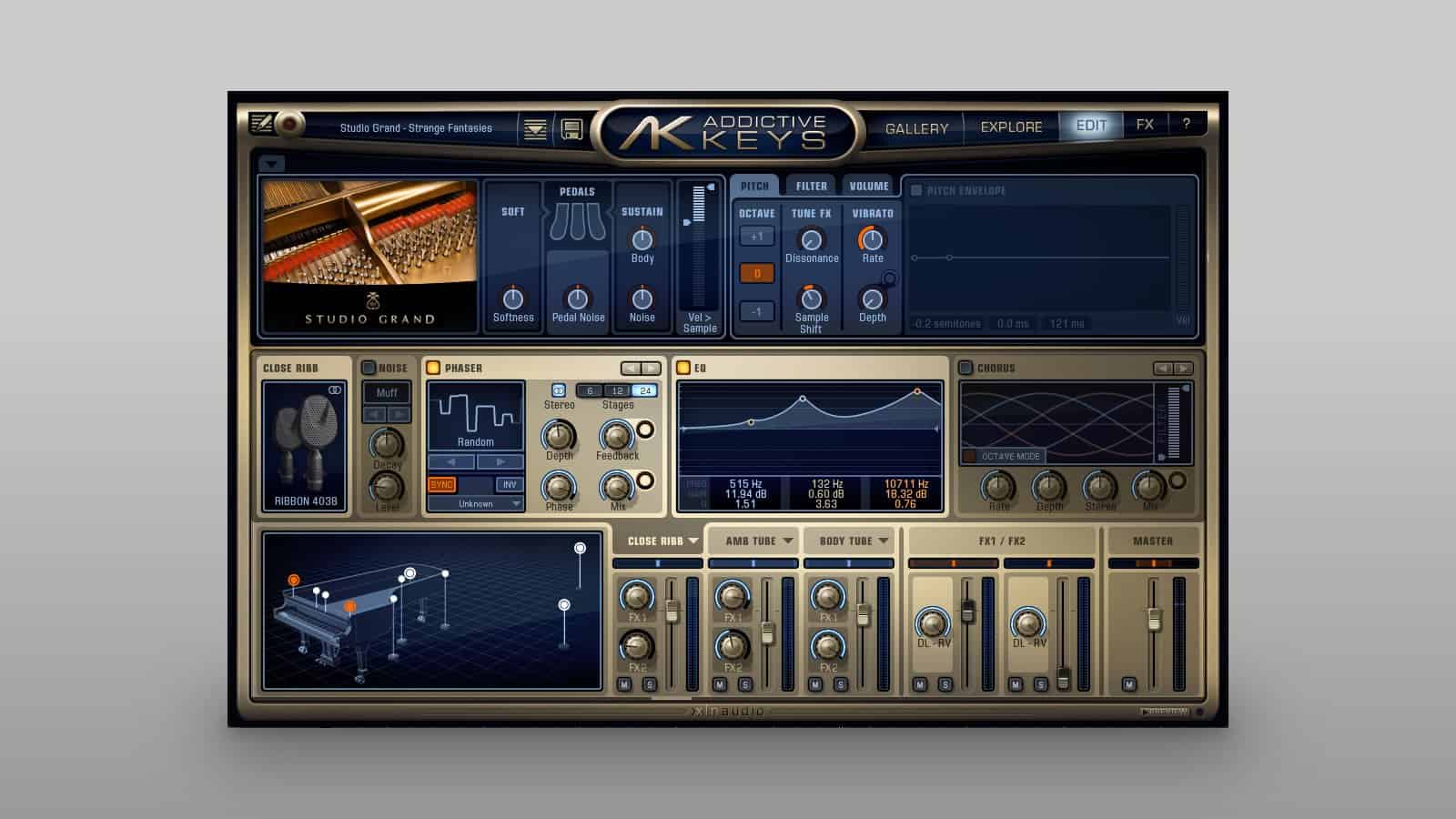
Task: Select next phaser waveform with right arrow
Action: (500, 462)
